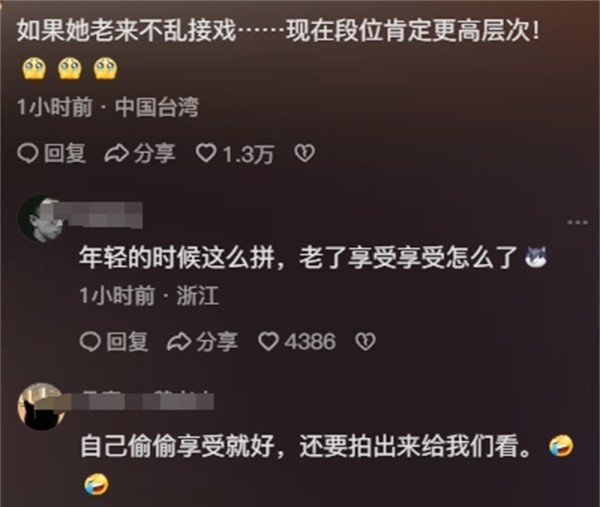Click the 中国台湾 location label
The height and width of the screenshot is (507, 600).
click(x=157, y=107)
